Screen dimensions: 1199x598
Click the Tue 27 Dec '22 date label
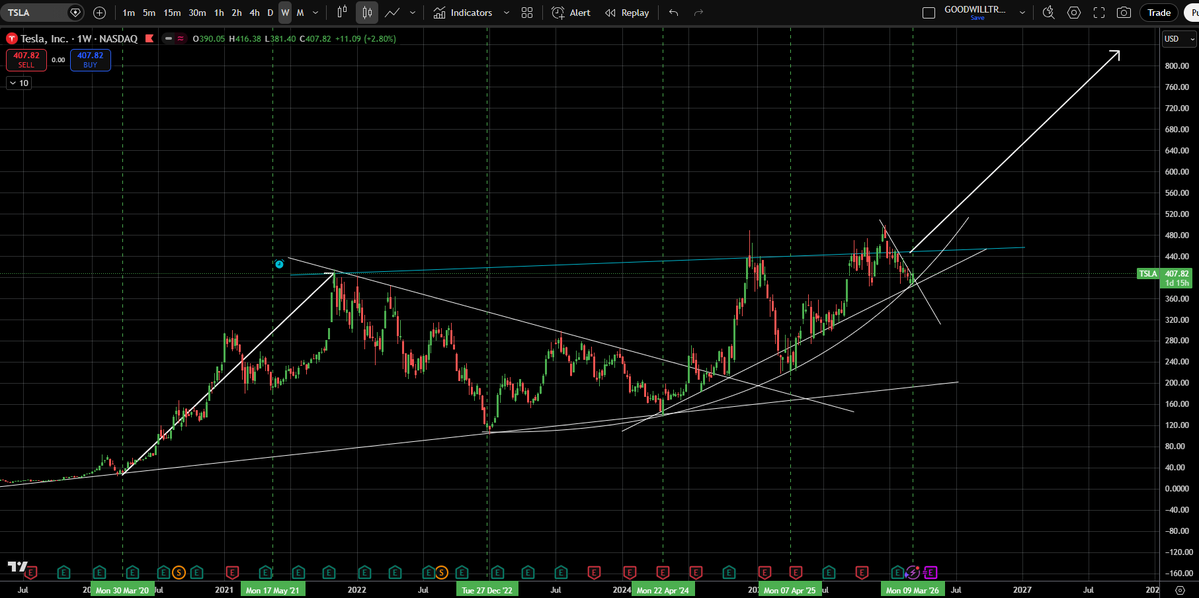[x=488, y=590]
